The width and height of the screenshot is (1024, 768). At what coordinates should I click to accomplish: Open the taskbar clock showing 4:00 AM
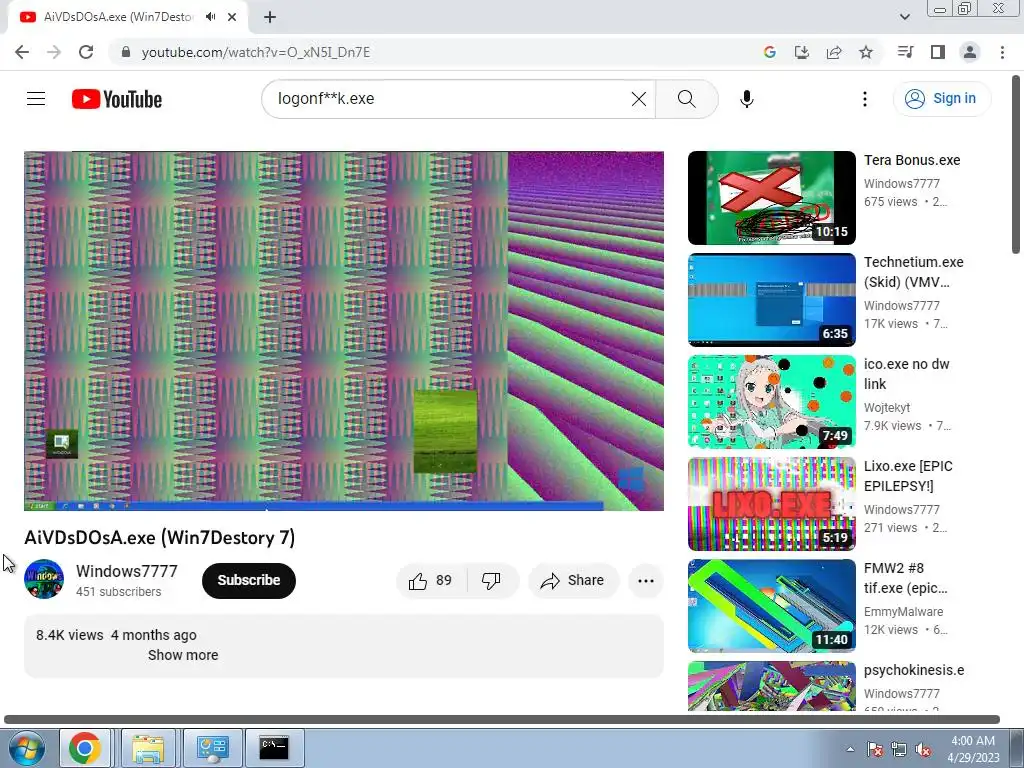(973, 749)
